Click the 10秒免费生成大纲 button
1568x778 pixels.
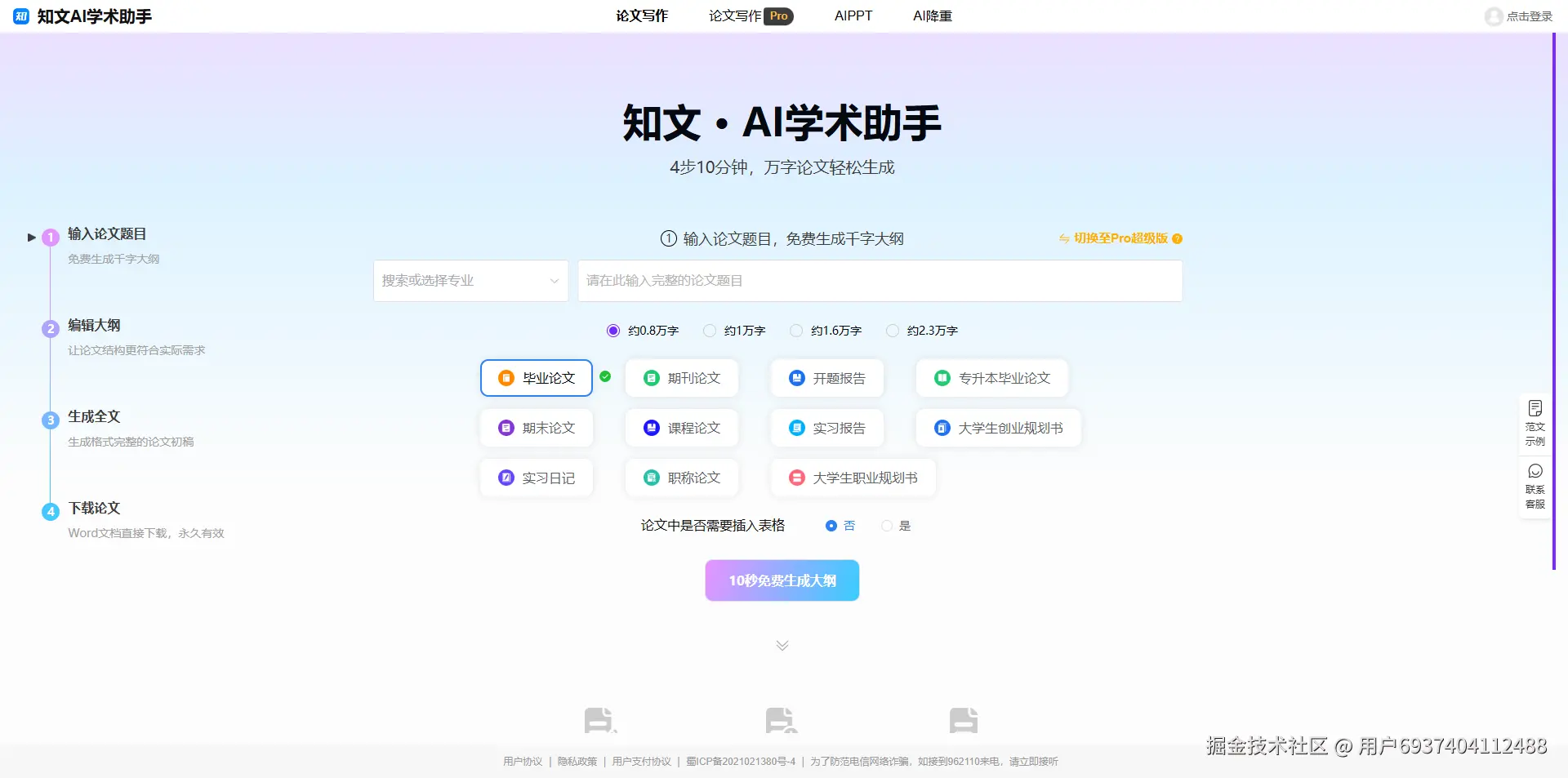tap(782, 580)
